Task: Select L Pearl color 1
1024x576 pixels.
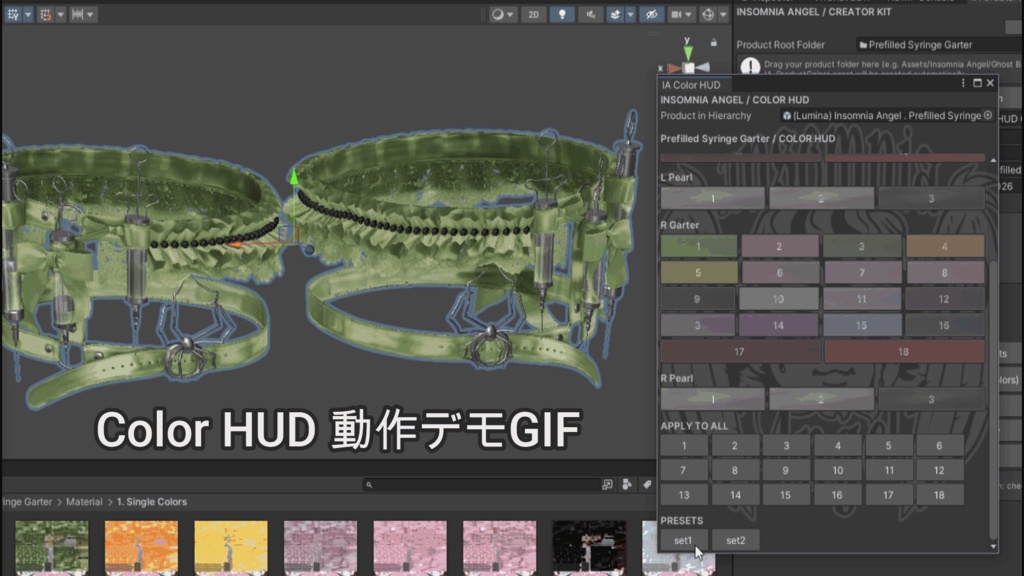Action: coord(712,198)
